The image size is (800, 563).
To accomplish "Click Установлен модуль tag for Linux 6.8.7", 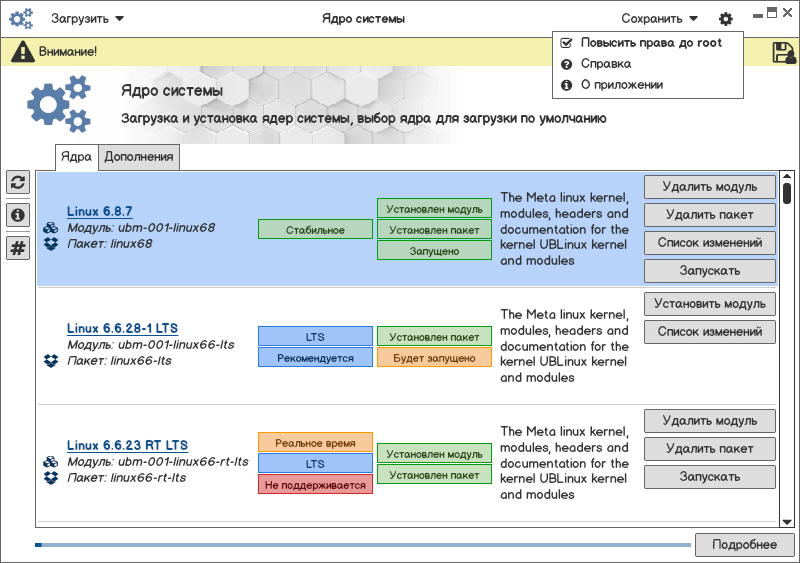I will pos(434,209).
